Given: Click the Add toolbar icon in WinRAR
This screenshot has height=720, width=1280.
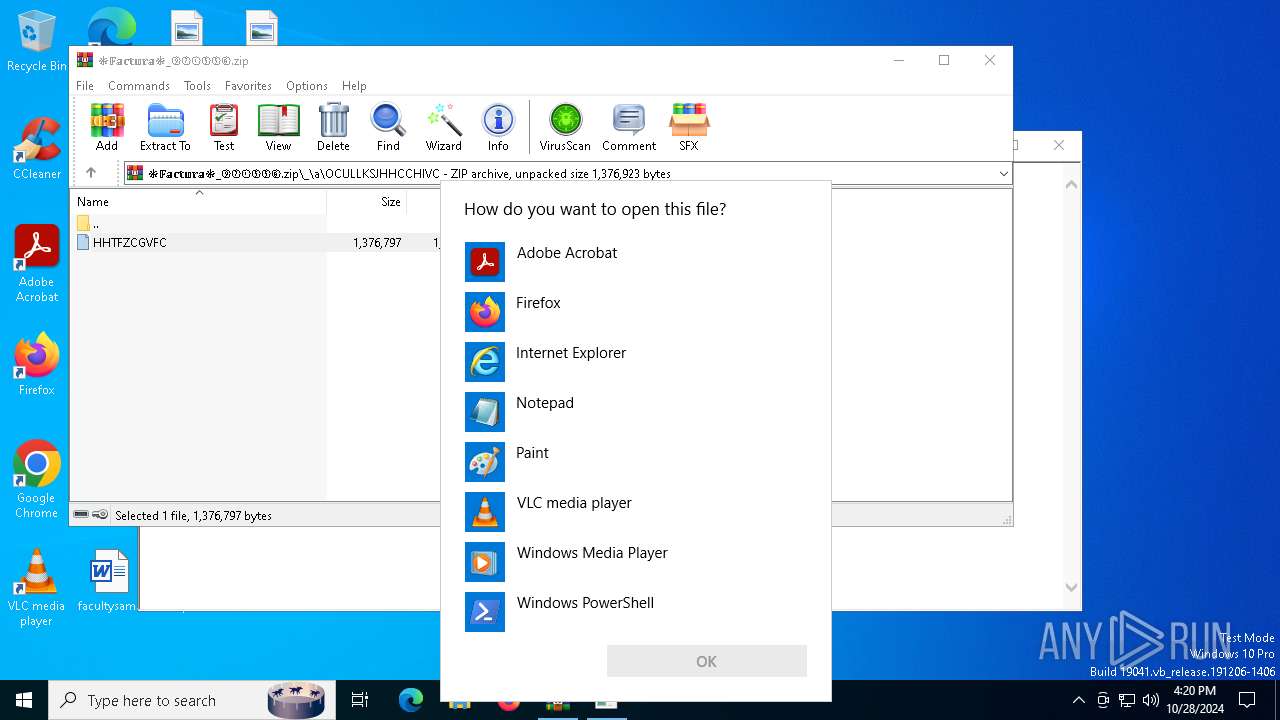Looking at the screenshot, I should (107, 127).
